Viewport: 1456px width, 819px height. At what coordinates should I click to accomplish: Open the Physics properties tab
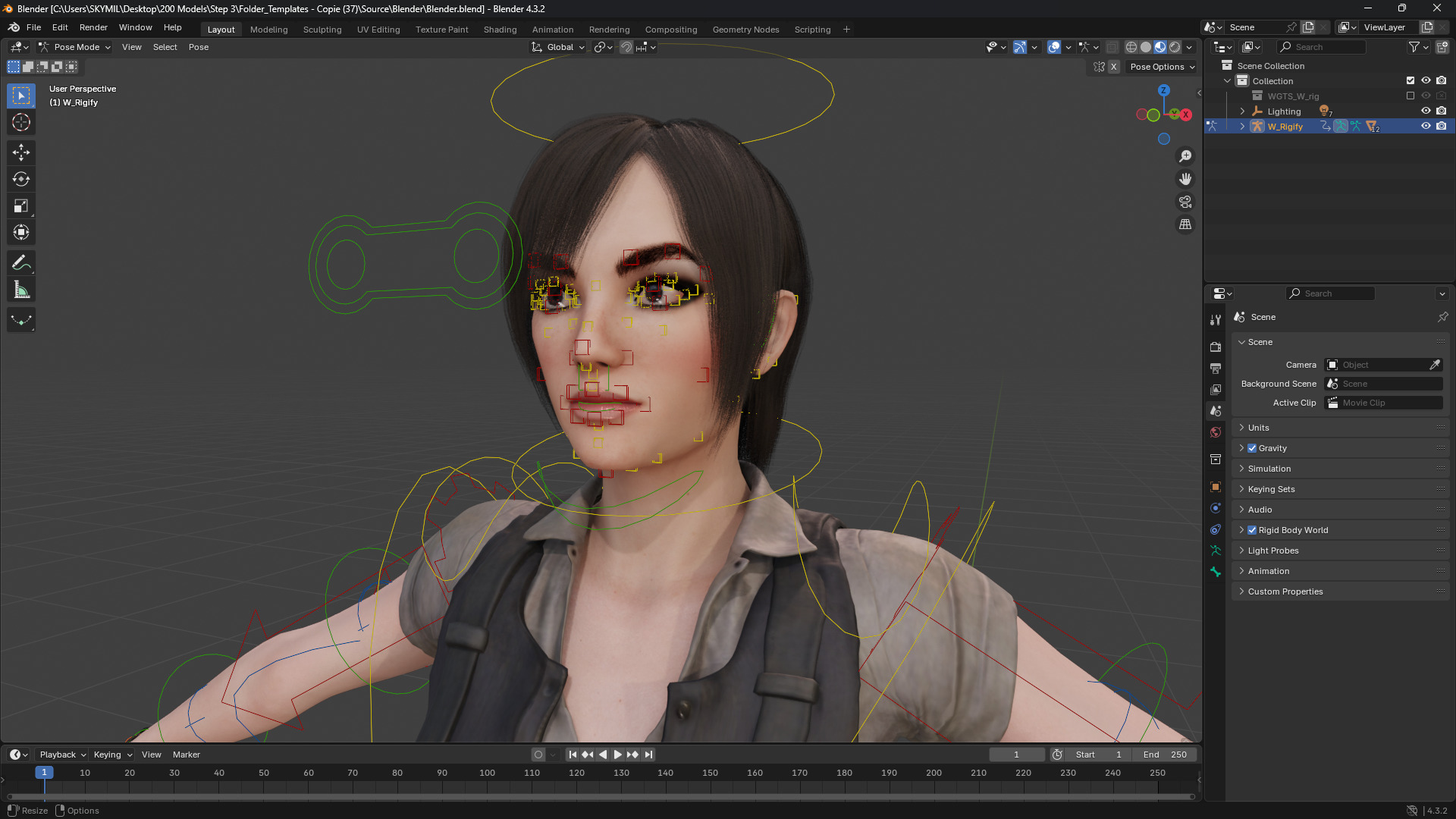1216,508
